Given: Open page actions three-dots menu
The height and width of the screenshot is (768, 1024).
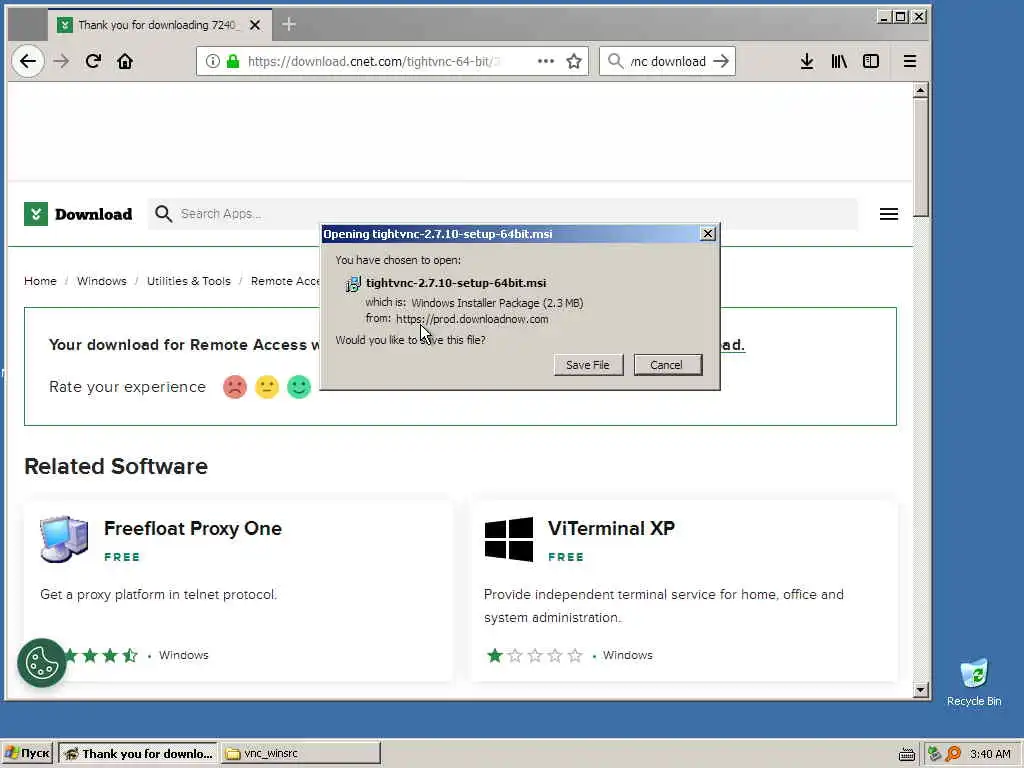Looking at the screenshot, I should tap(545, 61).
